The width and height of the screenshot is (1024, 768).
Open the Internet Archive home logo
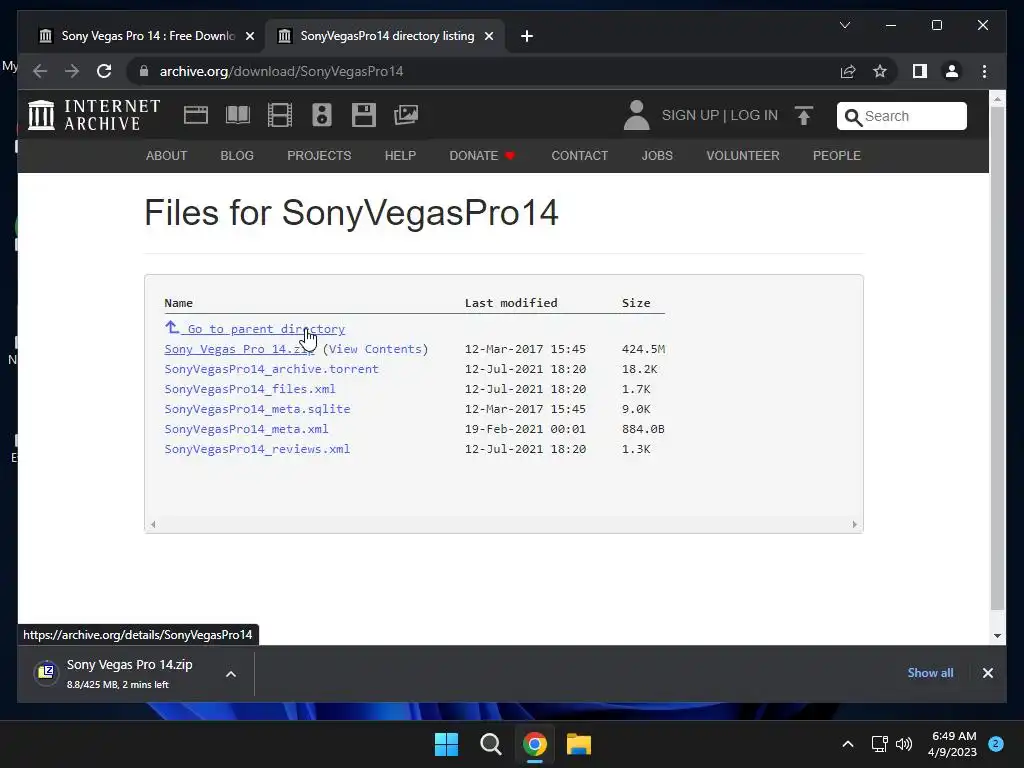click(93, 115)
